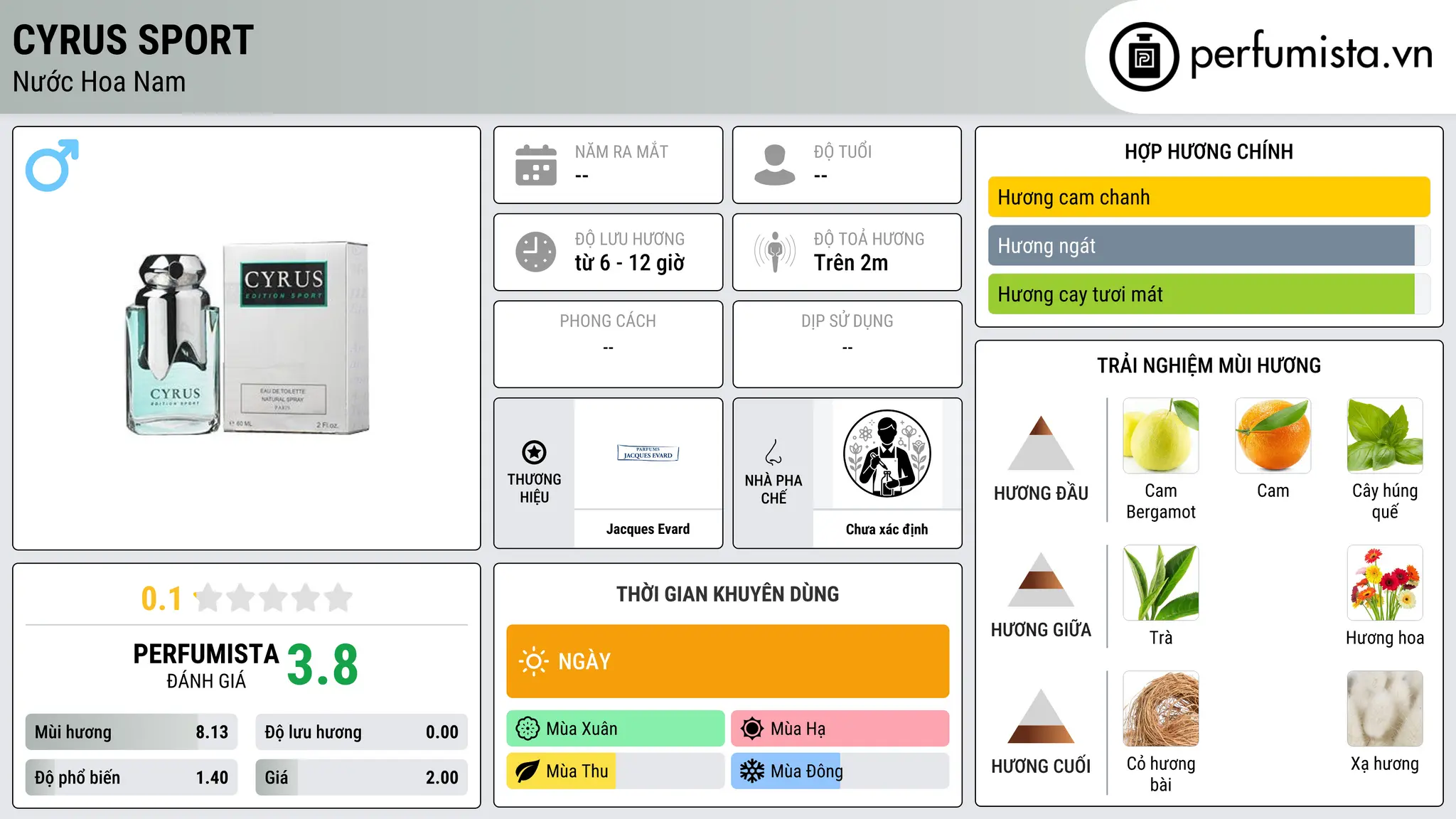Click the Cây húng quế basil image

(x=1385, y=436)
